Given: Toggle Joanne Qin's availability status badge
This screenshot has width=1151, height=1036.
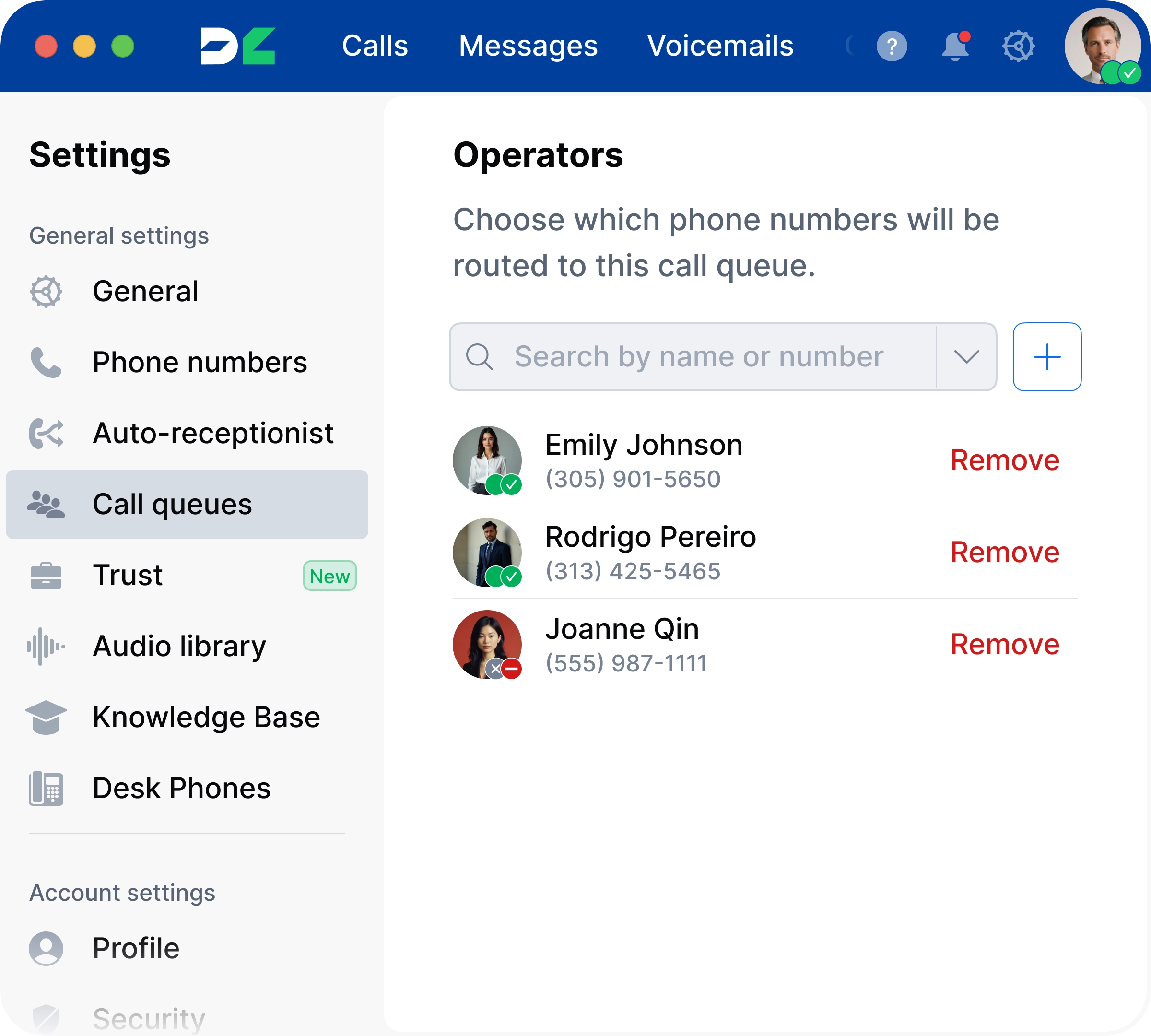Looking at the screenshot, I should click(x=511, y=670).
